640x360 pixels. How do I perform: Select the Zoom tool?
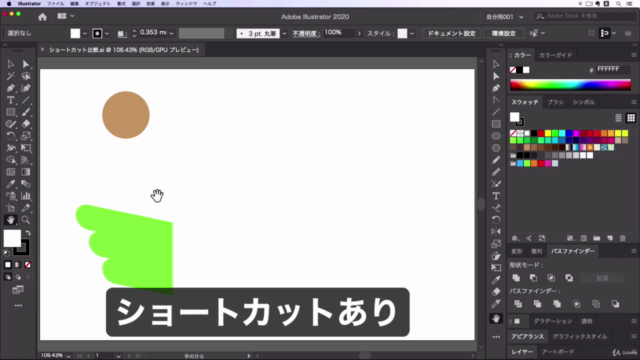26,220
